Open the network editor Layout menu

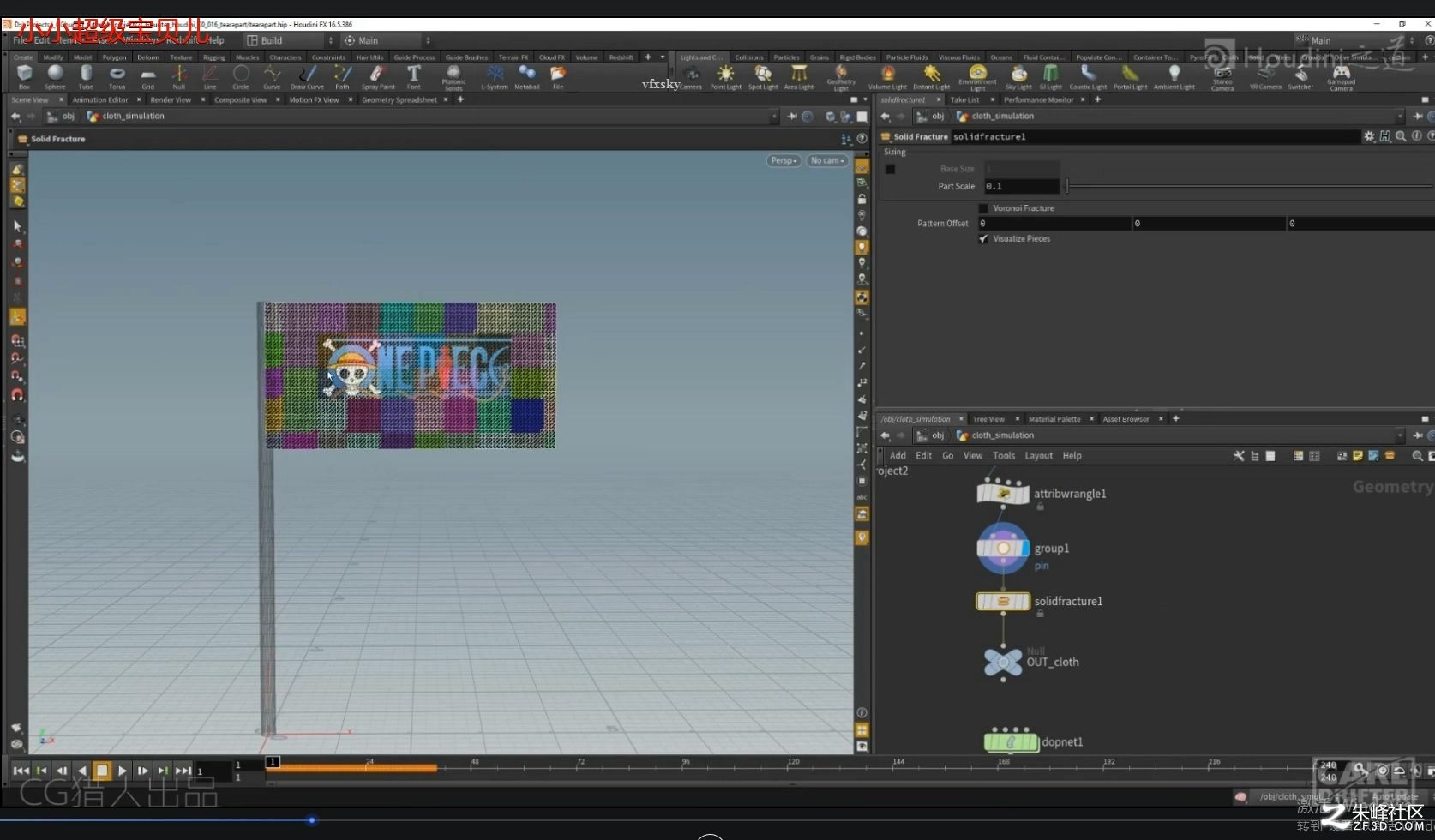[1038, 456]
